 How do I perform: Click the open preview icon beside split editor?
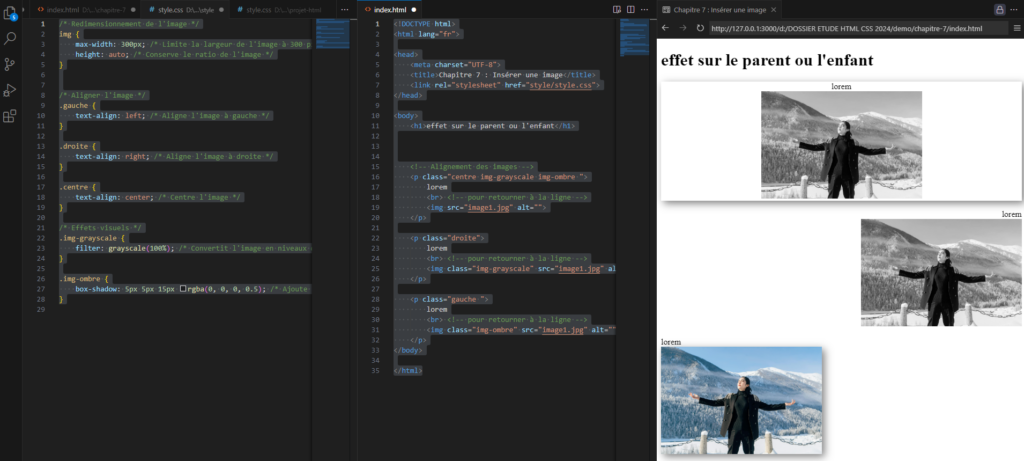coord(616,8)
